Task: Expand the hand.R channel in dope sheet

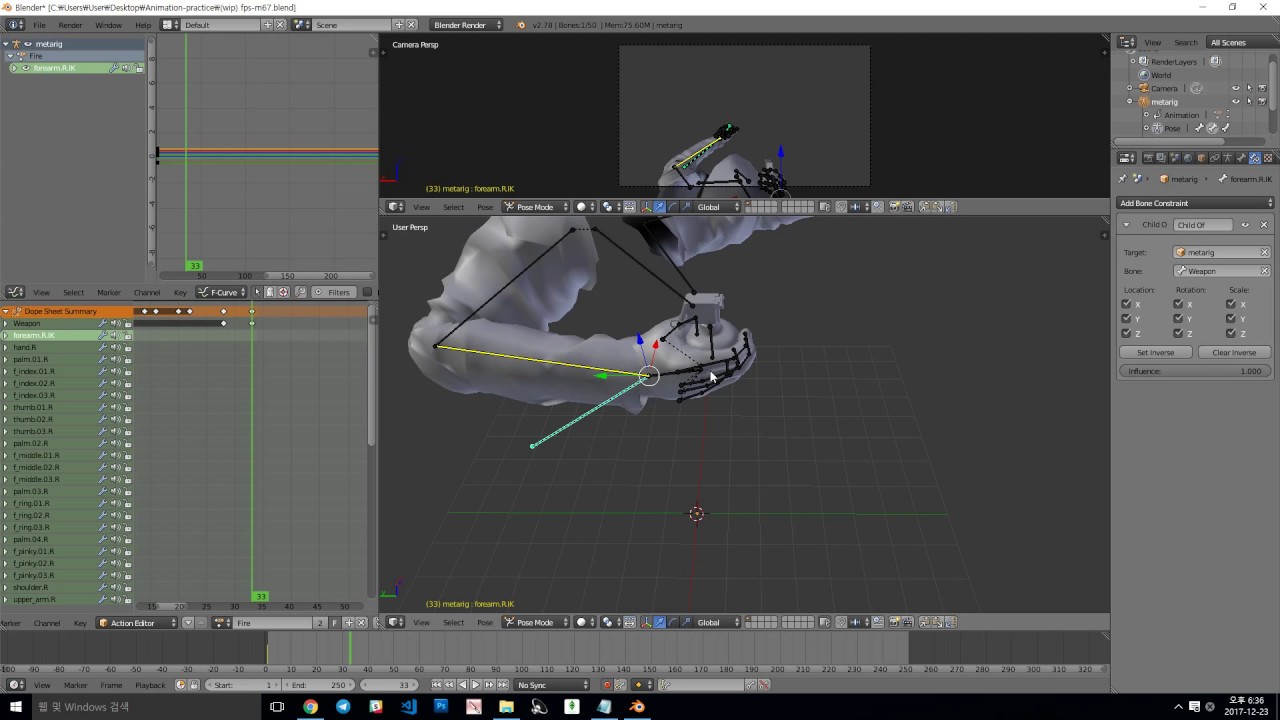Action: [5, 347]
